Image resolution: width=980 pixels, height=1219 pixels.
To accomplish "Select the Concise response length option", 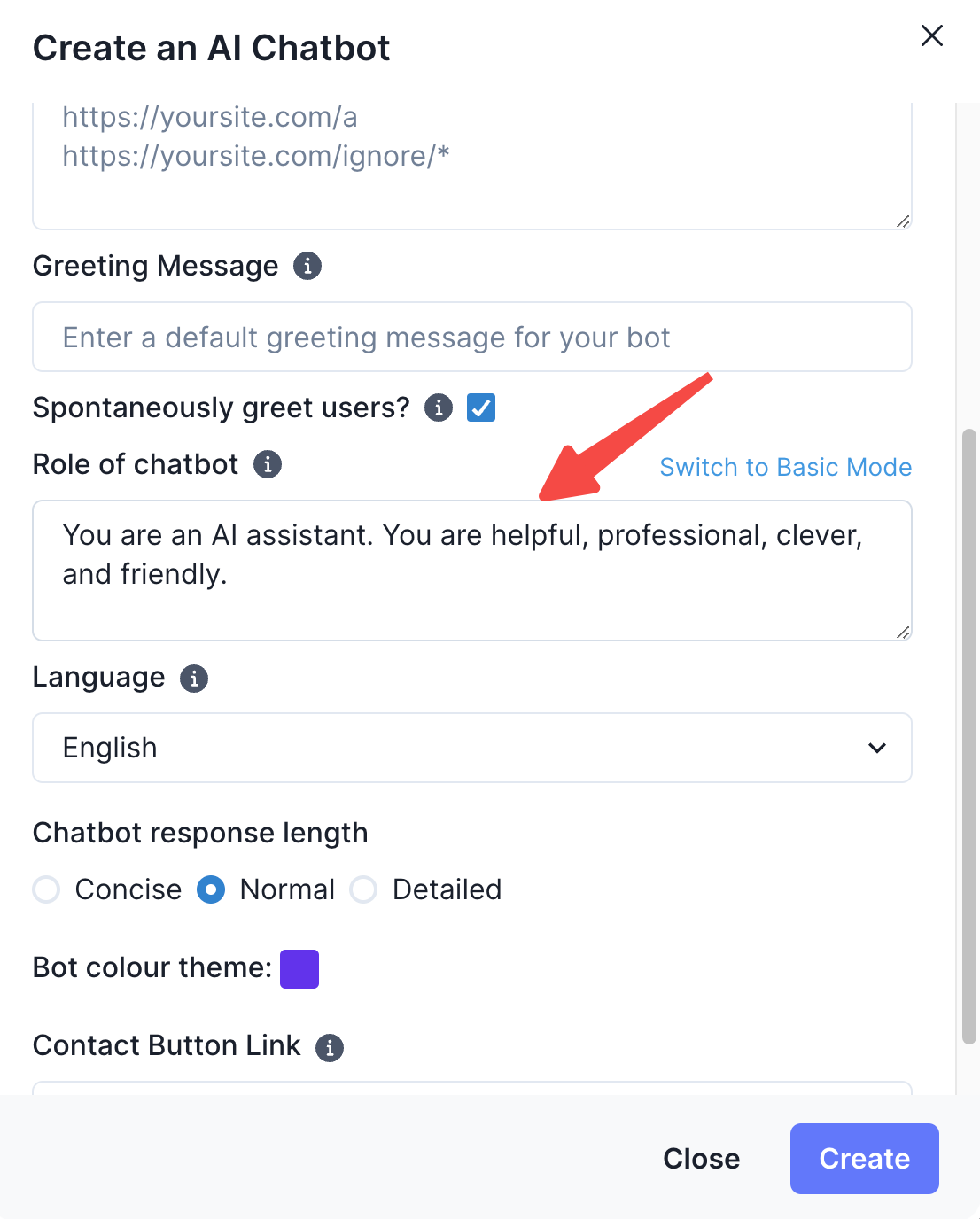I will click(46, 889).
